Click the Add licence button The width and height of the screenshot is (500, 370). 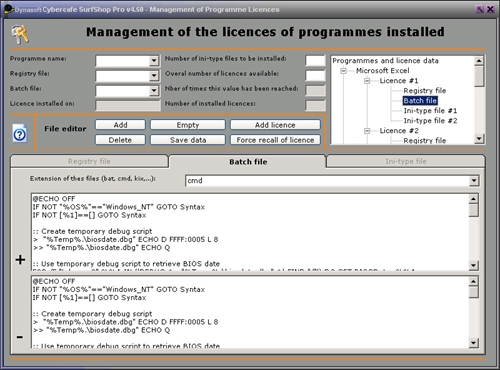[x=275, y=125]
